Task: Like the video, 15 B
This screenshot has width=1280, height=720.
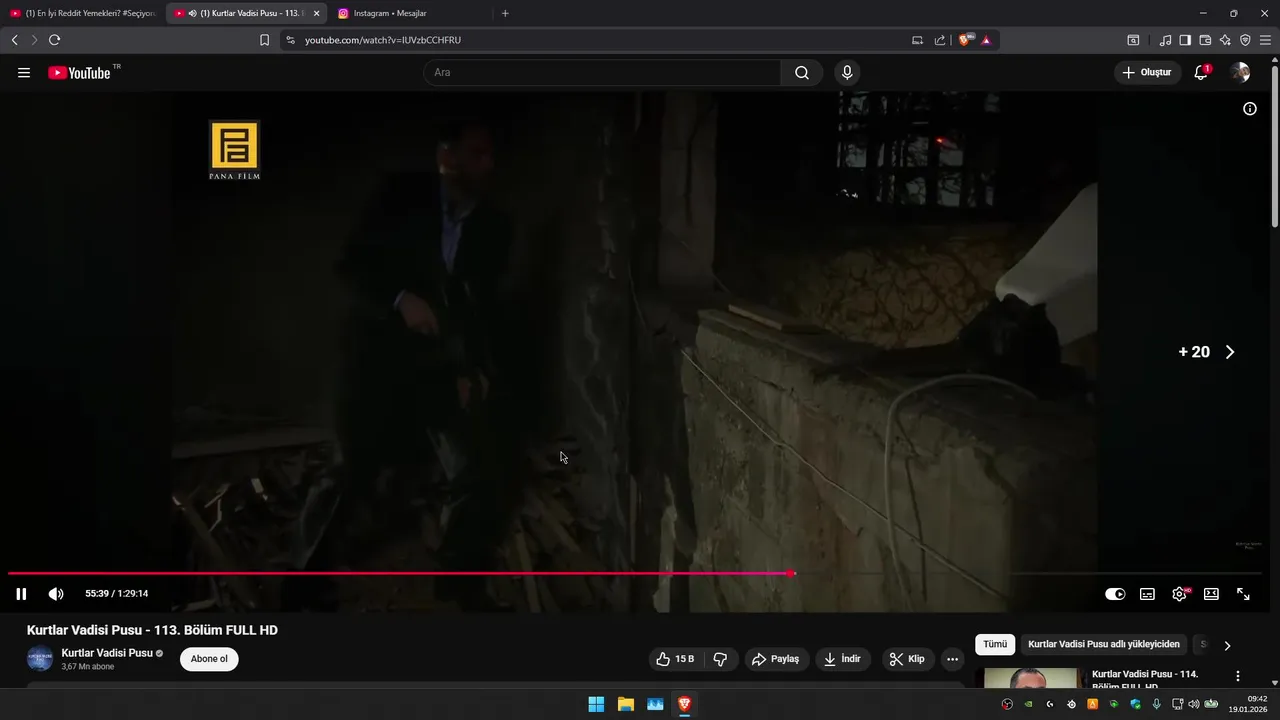Action: point(675,659)
